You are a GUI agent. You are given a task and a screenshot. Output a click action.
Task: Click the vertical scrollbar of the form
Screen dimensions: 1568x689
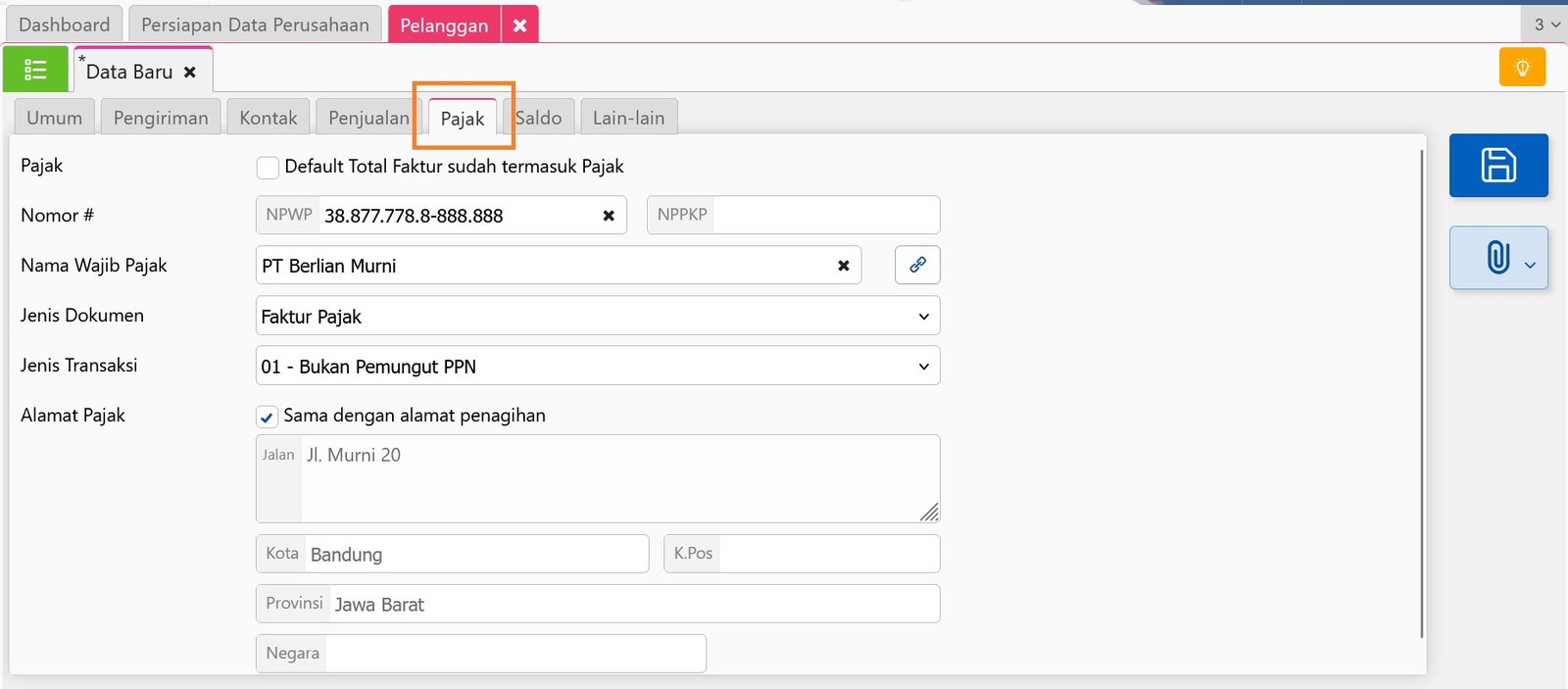coord(1421,392)
